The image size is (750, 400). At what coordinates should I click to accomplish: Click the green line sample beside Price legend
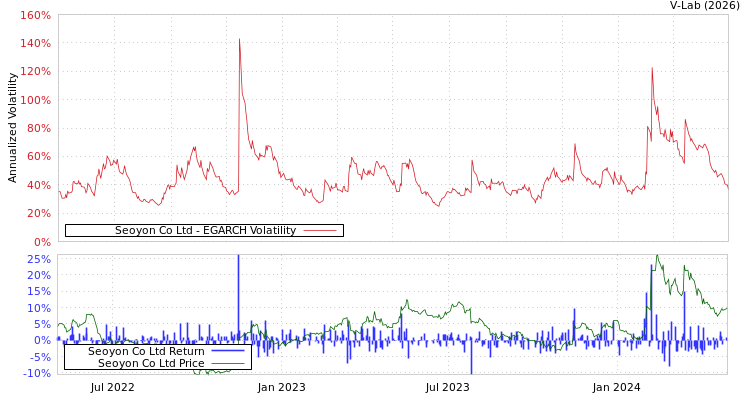tap(227, 363)
